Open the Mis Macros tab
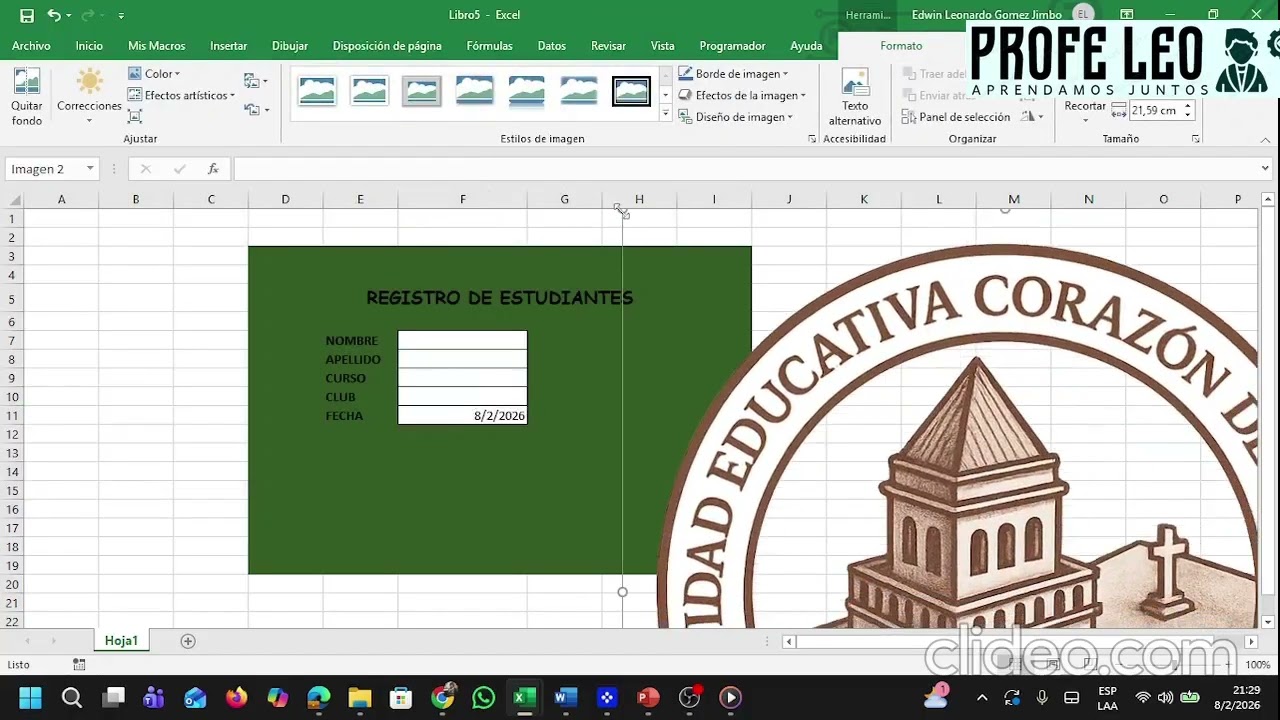 tap(157, 46)
